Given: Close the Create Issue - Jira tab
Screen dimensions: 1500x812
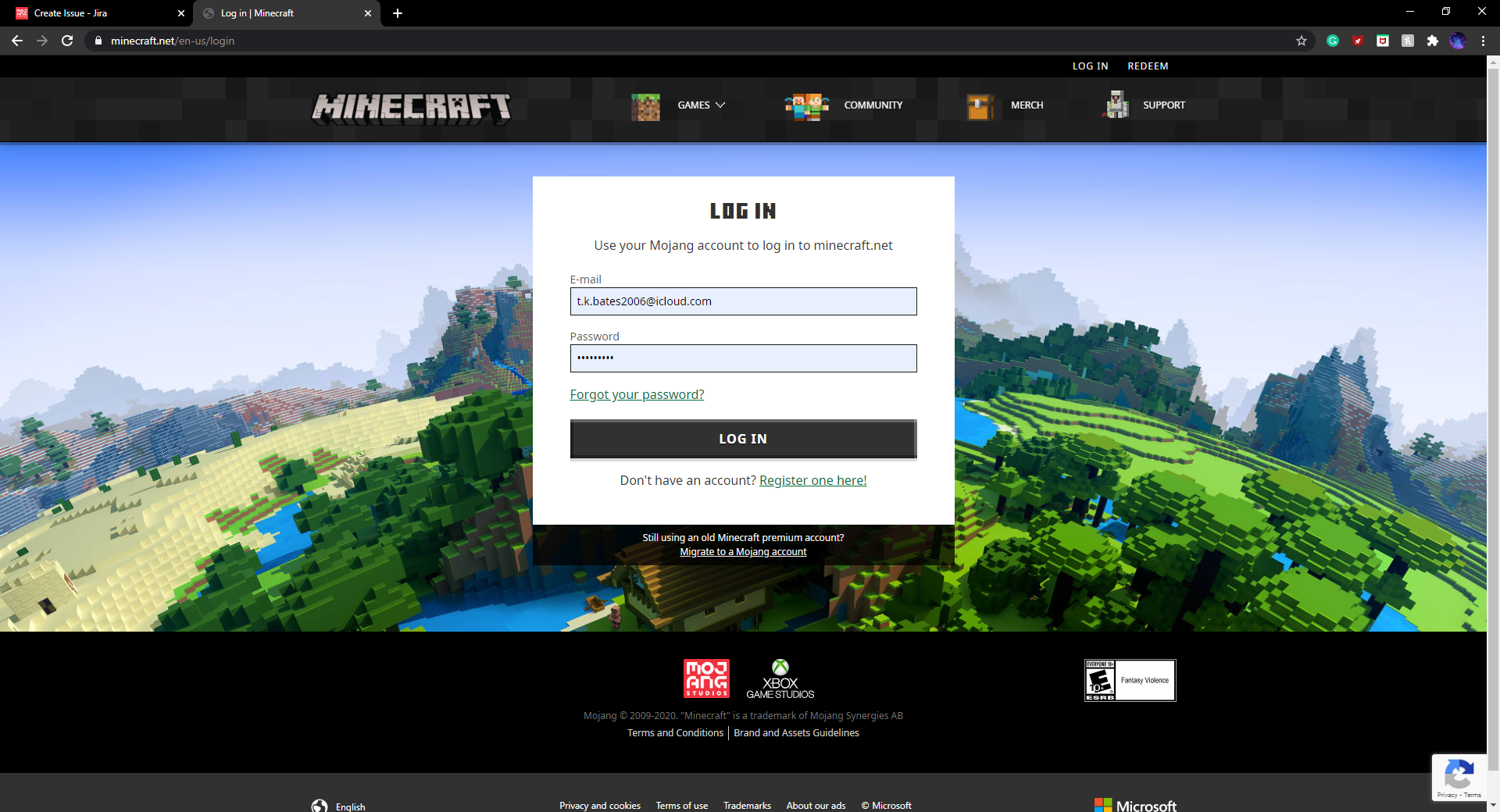Looking at the screenshot, I should [181, 13].
